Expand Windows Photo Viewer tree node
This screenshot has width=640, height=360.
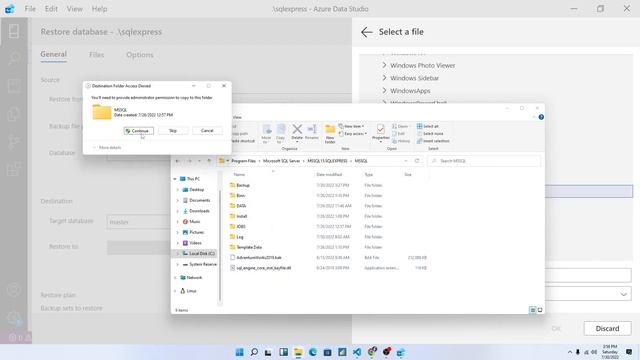(384, 65)
